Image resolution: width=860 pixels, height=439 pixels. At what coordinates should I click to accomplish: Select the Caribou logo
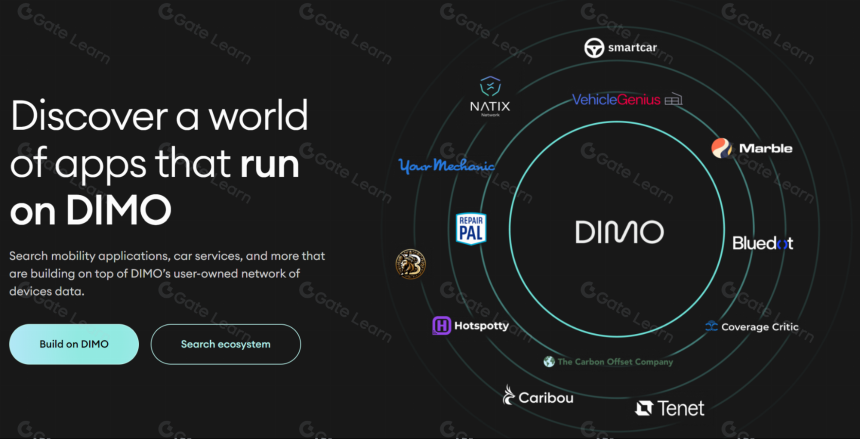[x=538, y=396]
